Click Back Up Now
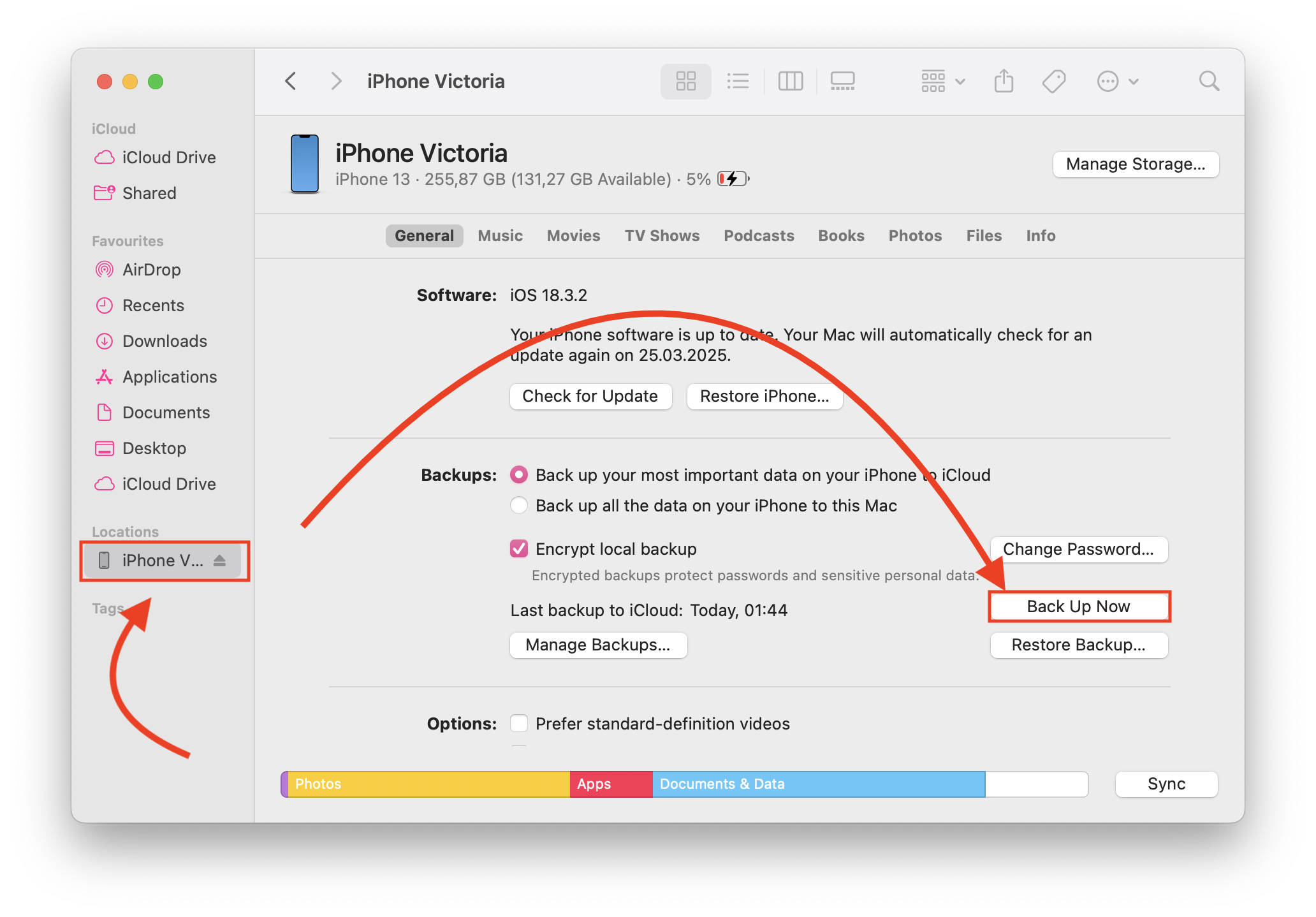The width and height of the screenshot is (1316, 917). 1079,607
